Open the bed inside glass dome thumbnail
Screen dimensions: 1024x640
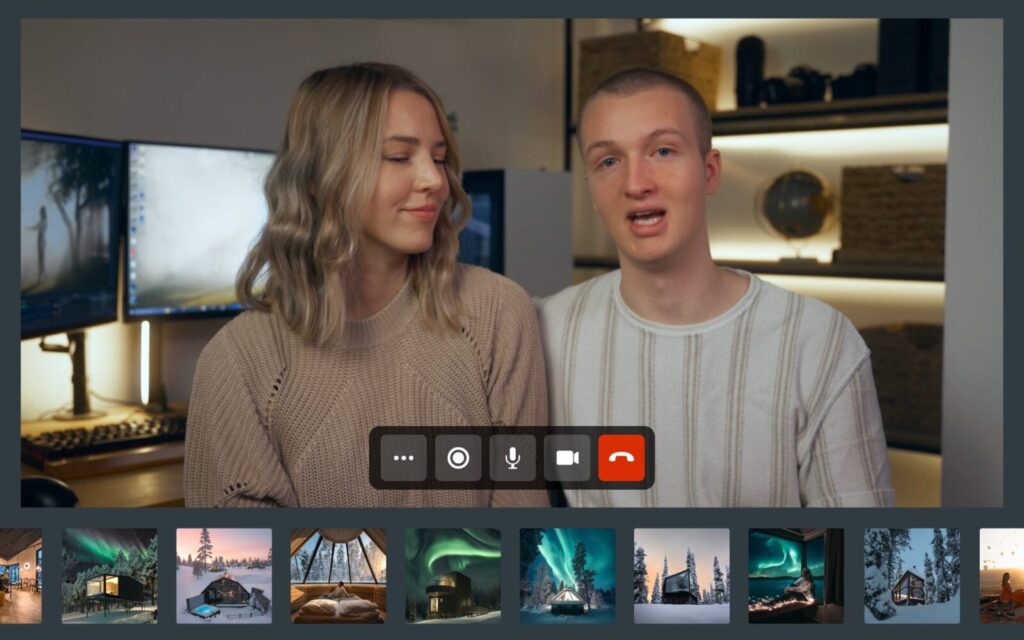pyautogui.click(x=338, y=576)
